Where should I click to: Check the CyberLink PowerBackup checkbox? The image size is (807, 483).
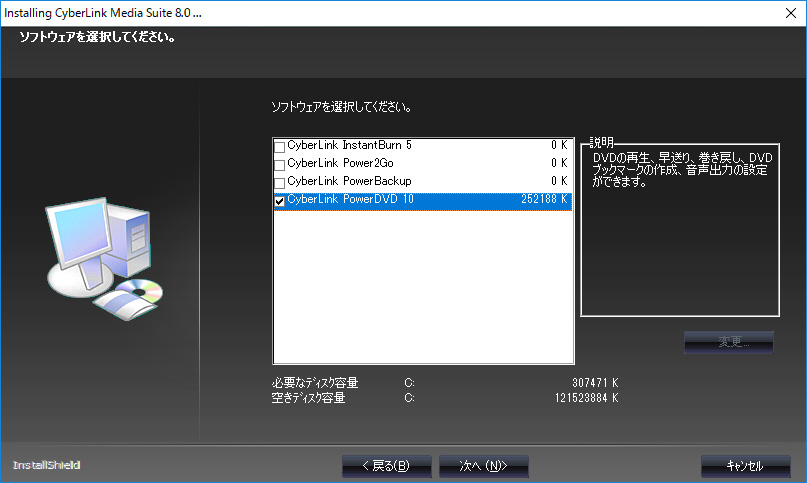pos(279,183)
